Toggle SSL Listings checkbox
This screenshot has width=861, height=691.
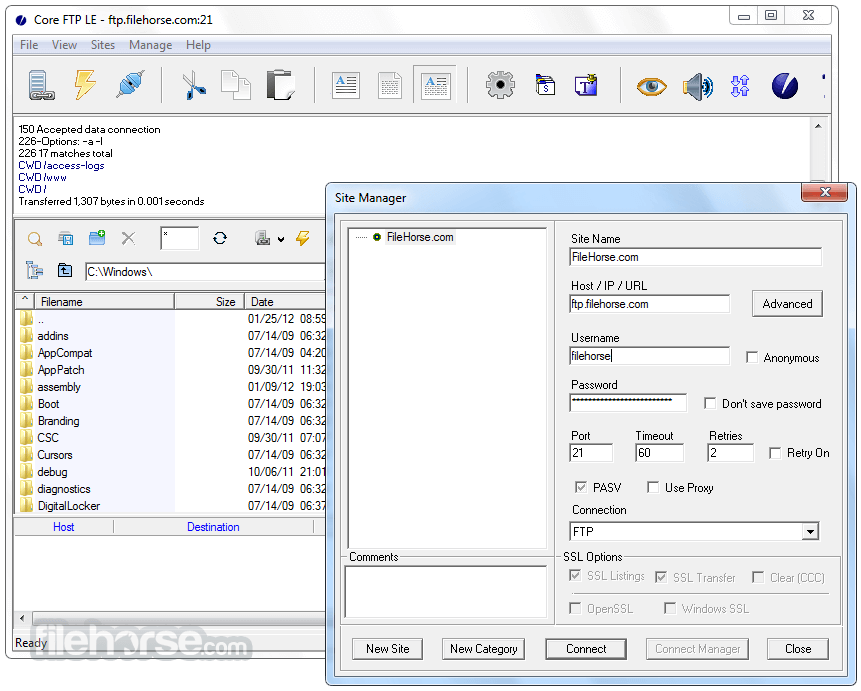coord(575,576)
